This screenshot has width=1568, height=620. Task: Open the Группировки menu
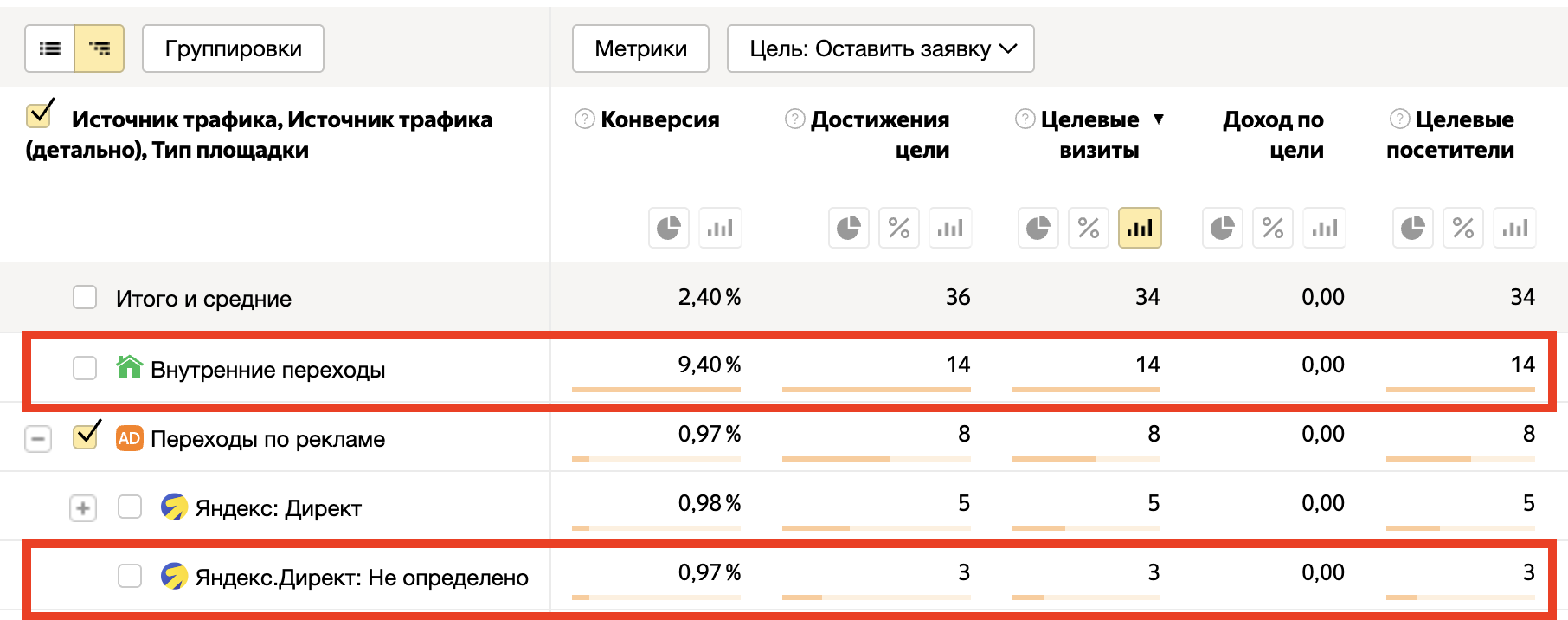pyautogui.click(x=233, y=48)
